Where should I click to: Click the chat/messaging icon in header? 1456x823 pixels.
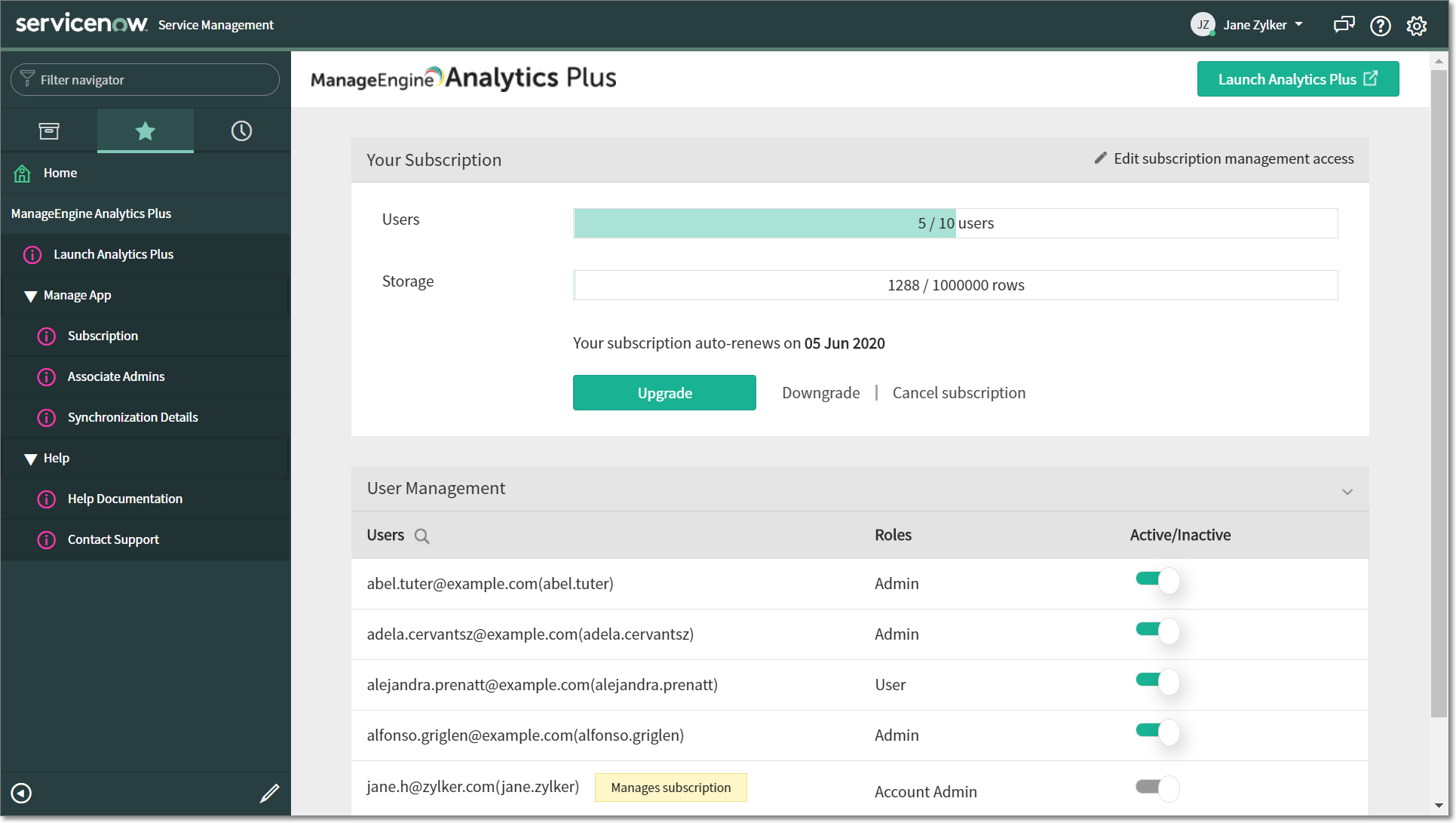pyautogui.click(x=1343, y=25)
